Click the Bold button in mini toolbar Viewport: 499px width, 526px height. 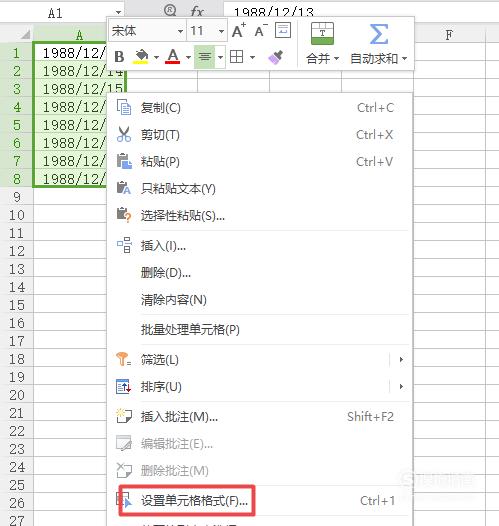[119, 57]
